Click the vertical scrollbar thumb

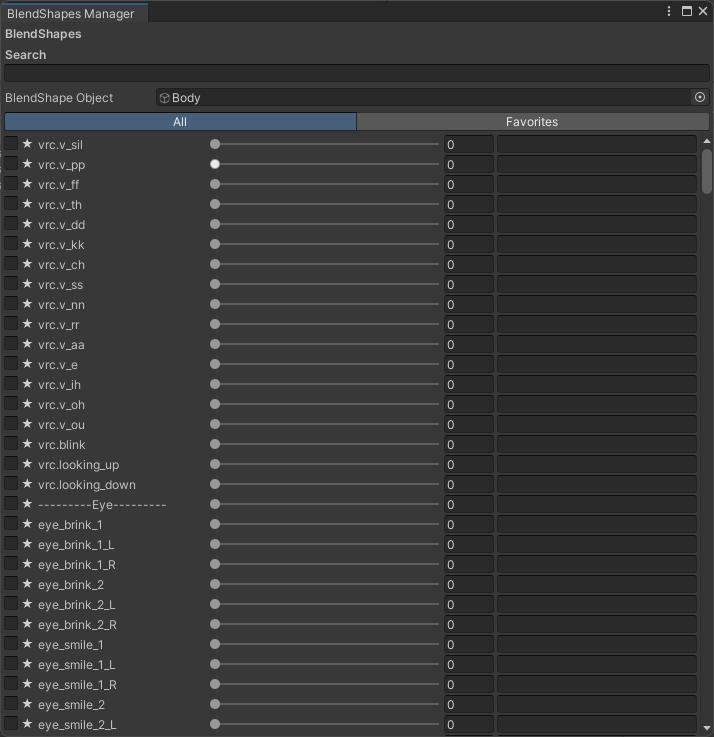(707, 170)
